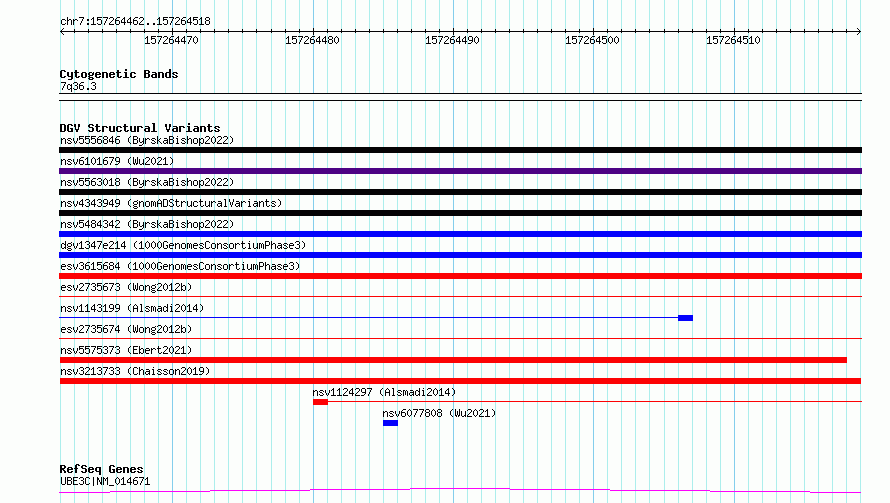Viewport: 890px width, 503px height.
Task: Click right arrow of coordinate ruler
Action: pyautogui.click(x=859, y=31)
